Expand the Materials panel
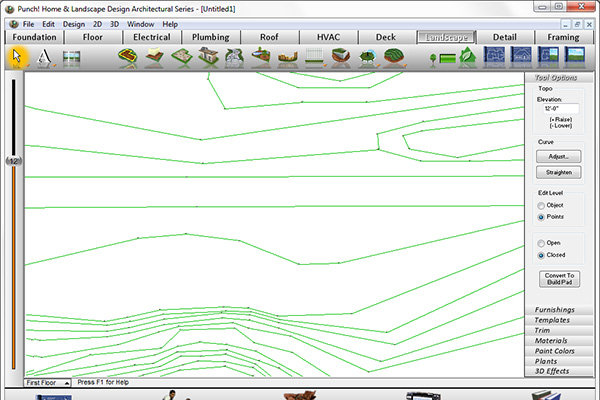Image resolution: width=600 pixels, height=400 pixels. click(559, 341)
